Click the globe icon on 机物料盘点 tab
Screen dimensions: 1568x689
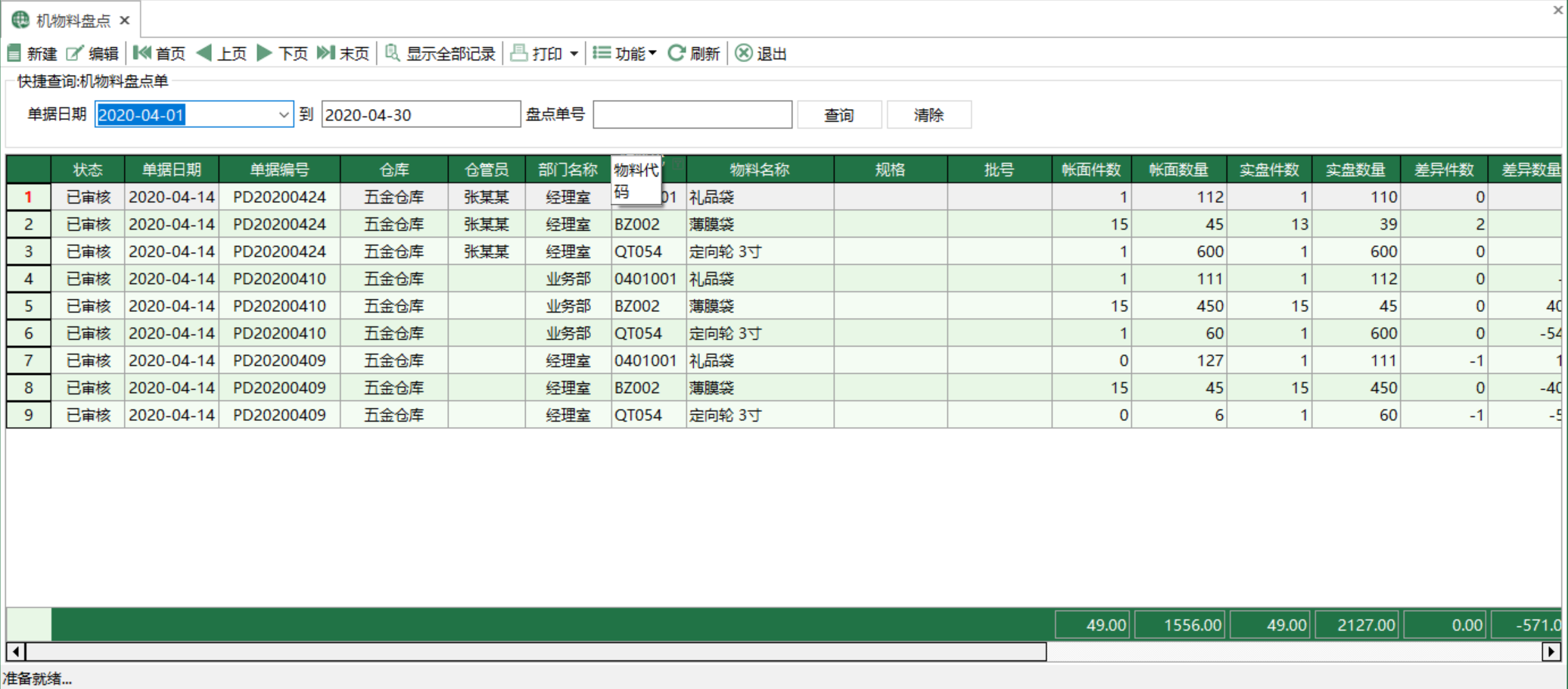pos(20,20)
